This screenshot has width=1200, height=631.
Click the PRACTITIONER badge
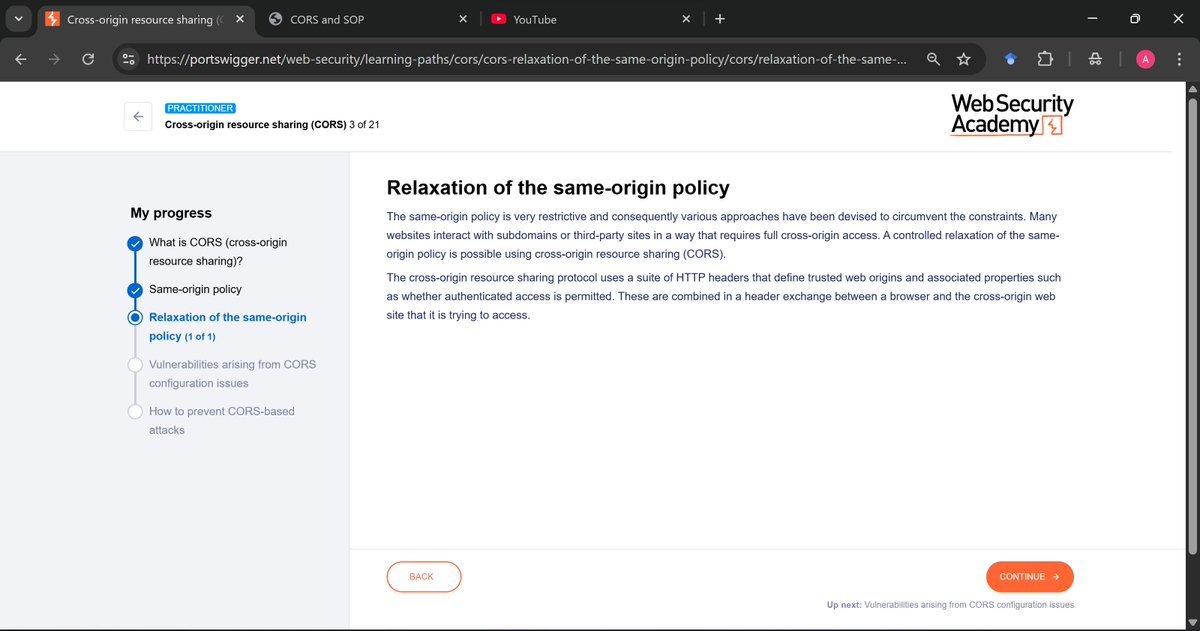pos(200,108)
